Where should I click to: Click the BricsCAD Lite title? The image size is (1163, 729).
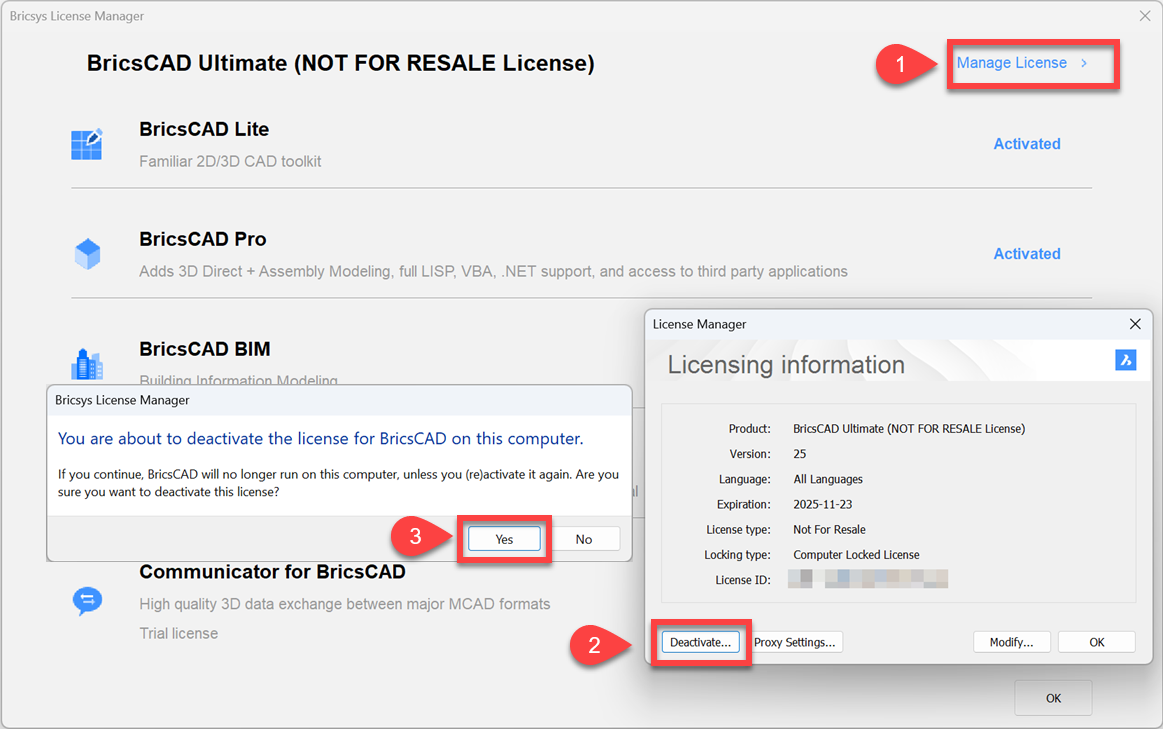coord(204,129)
